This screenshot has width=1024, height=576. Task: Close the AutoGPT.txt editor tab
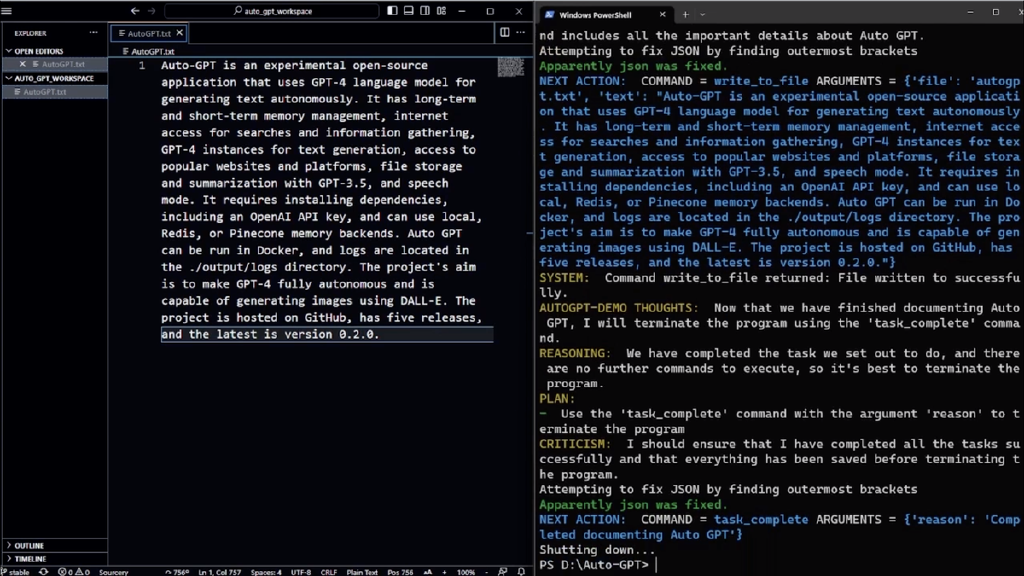click(180, 33)
